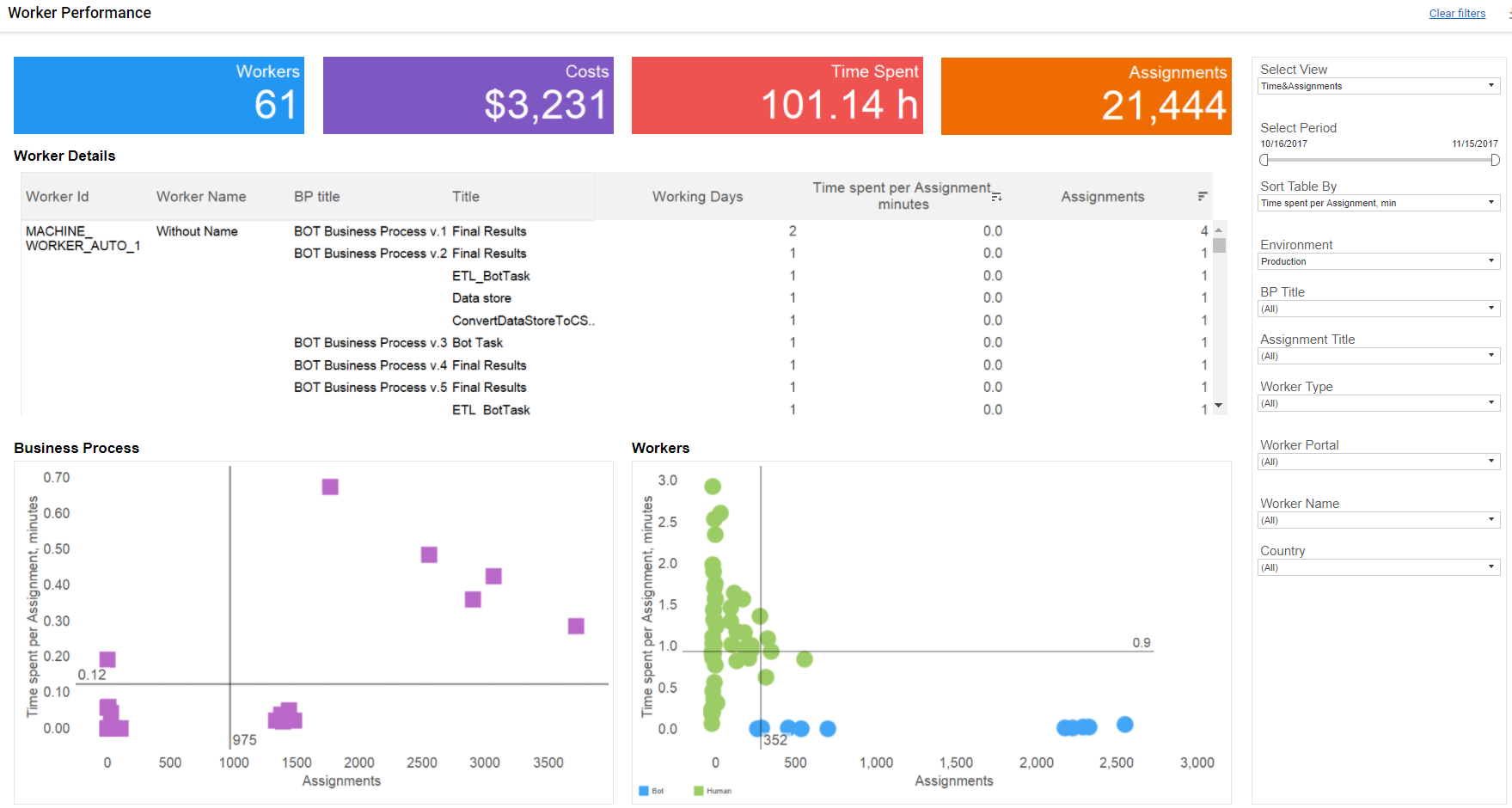Image resolution: width=1512 pixels, height=808 pixels.
Task: Click the Costs $3,231 tile
Action: 468,95
